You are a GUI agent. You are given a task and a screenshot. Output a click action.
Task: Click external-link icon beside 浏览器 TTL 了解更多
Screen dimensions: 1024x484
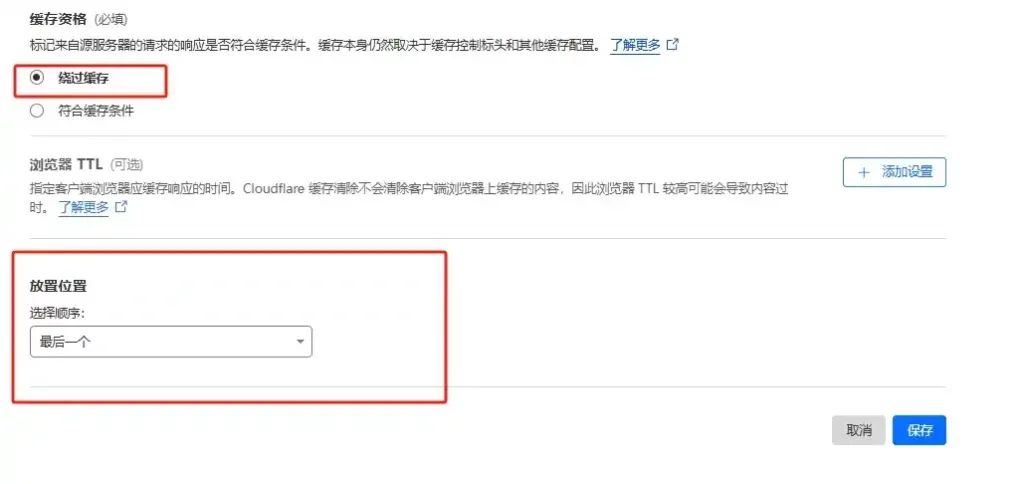(120, 208)
